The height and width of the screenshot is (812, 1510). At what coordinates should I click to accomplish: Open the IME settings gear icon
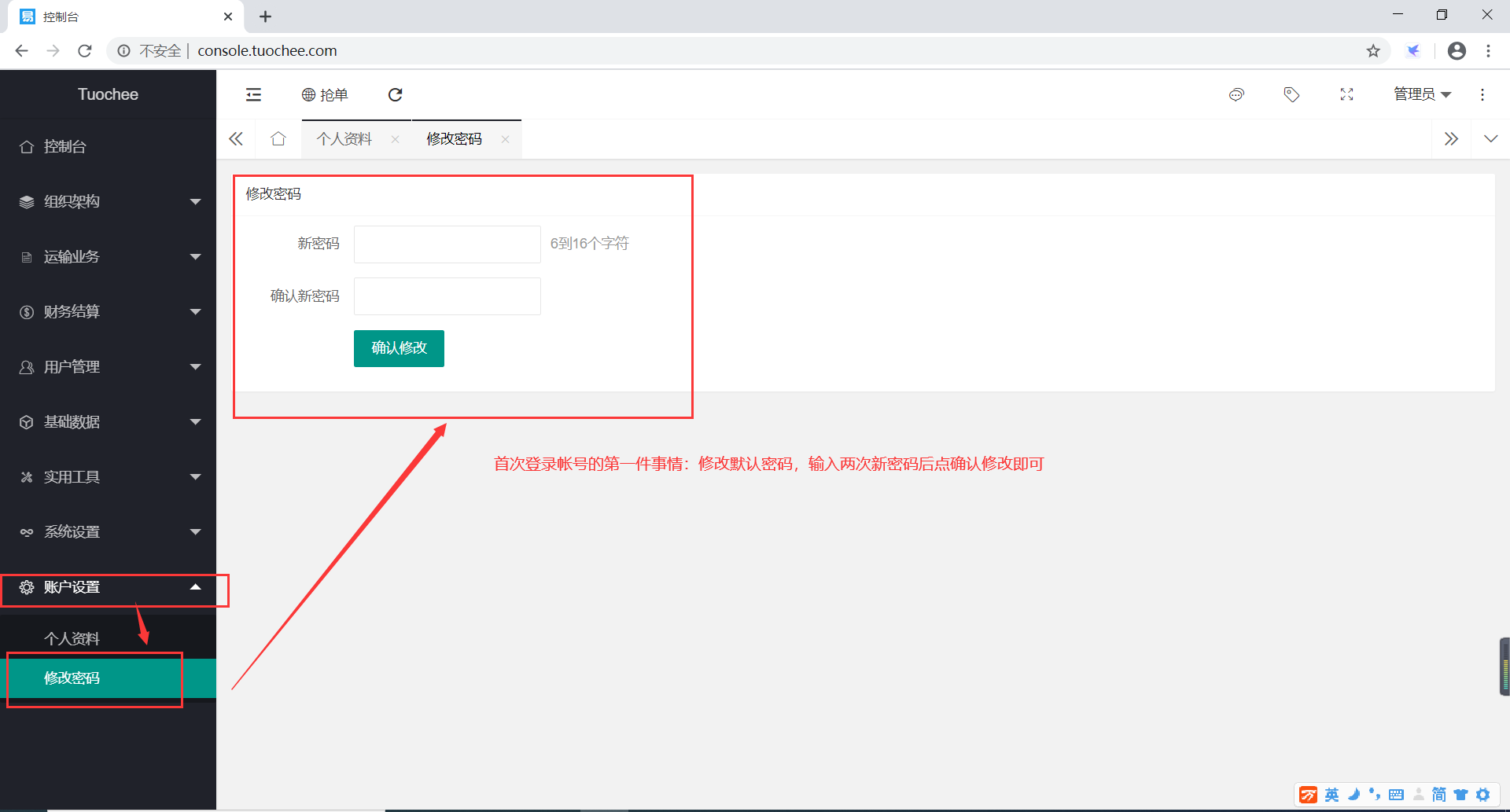[1482, 795]
